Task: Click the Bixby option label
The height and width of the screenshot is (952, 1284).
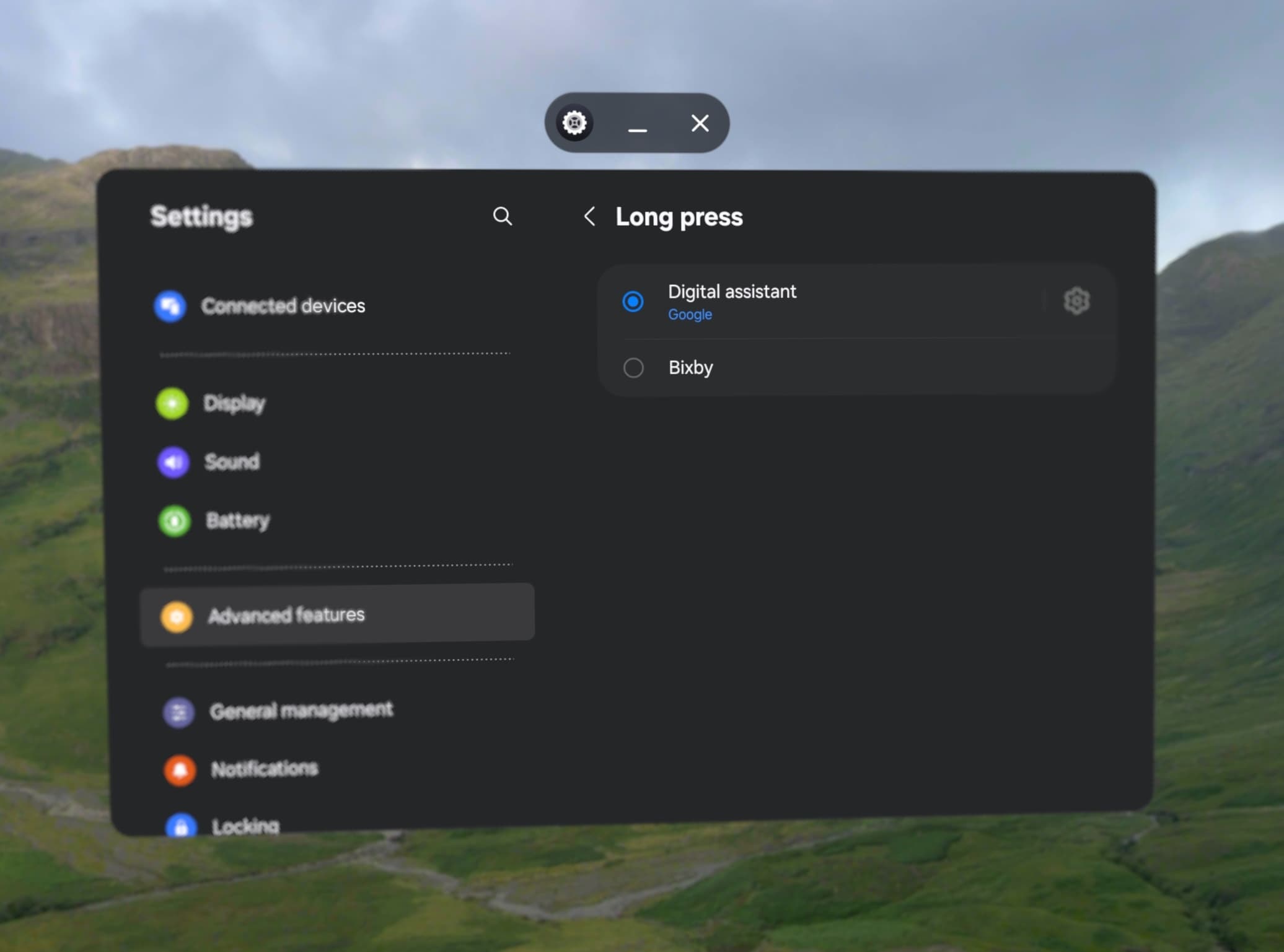Action: pos(690,368)
